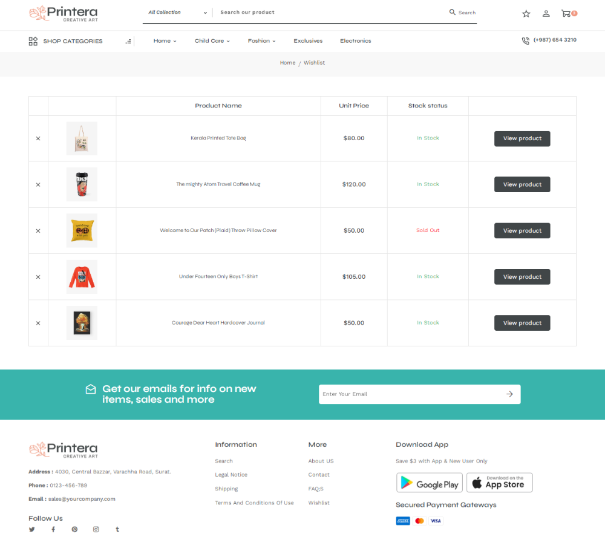Click the Enter Your Email field
The height and width of the screenshot is (555, 605).
(419, 394)
